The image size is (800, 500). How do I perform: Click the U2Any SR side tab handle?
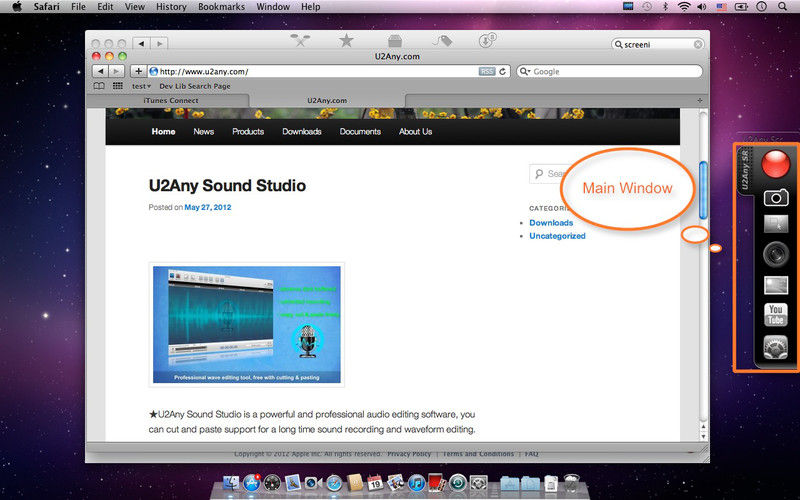click(745, 170)
